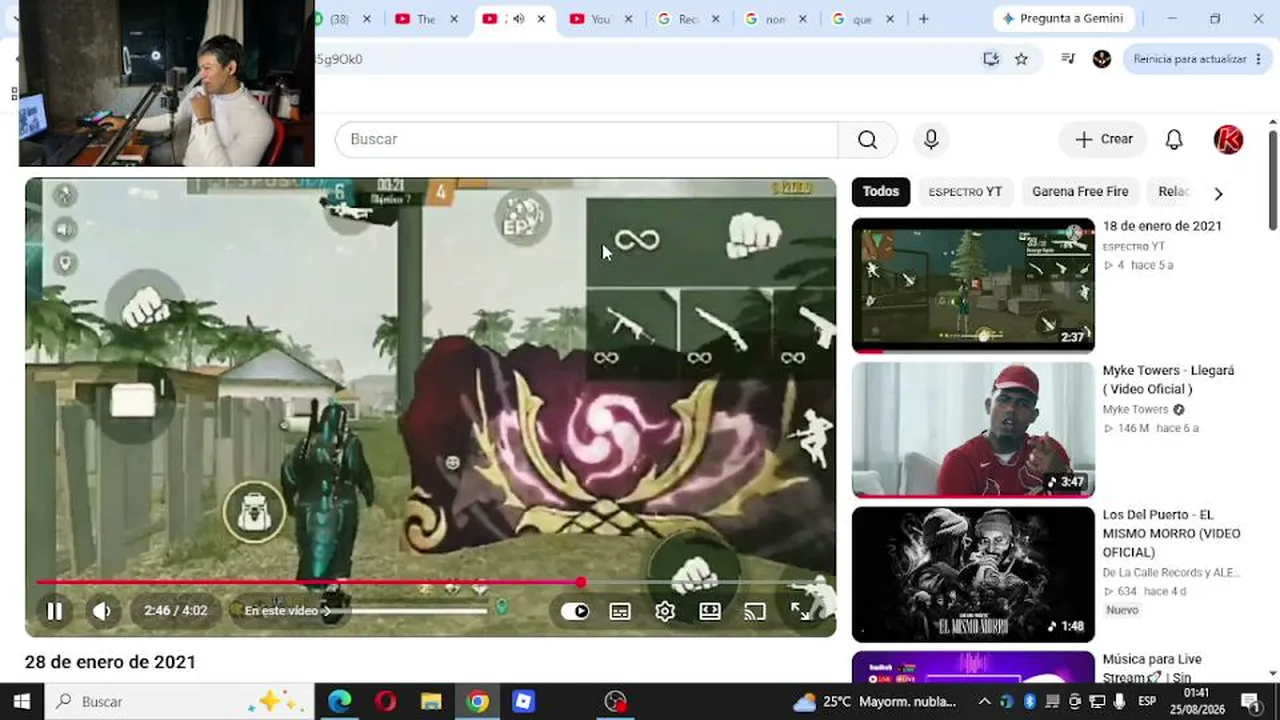Open the Windows Start menu
This screenshot has width=1280, height=720.
pyautogui.click(x=21, y=702)
